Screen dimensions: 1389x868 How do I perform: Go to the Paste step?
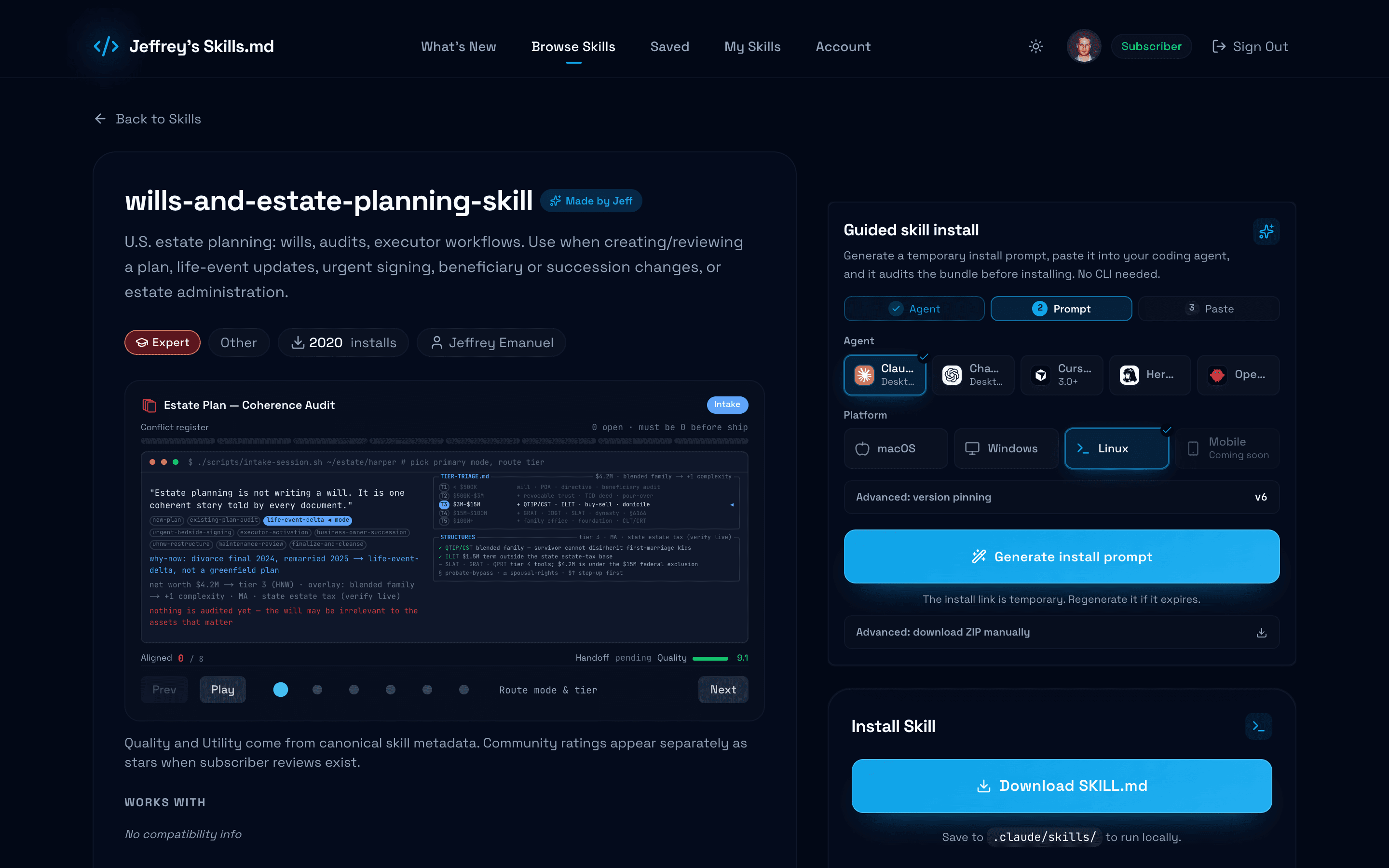(1209, 309)
